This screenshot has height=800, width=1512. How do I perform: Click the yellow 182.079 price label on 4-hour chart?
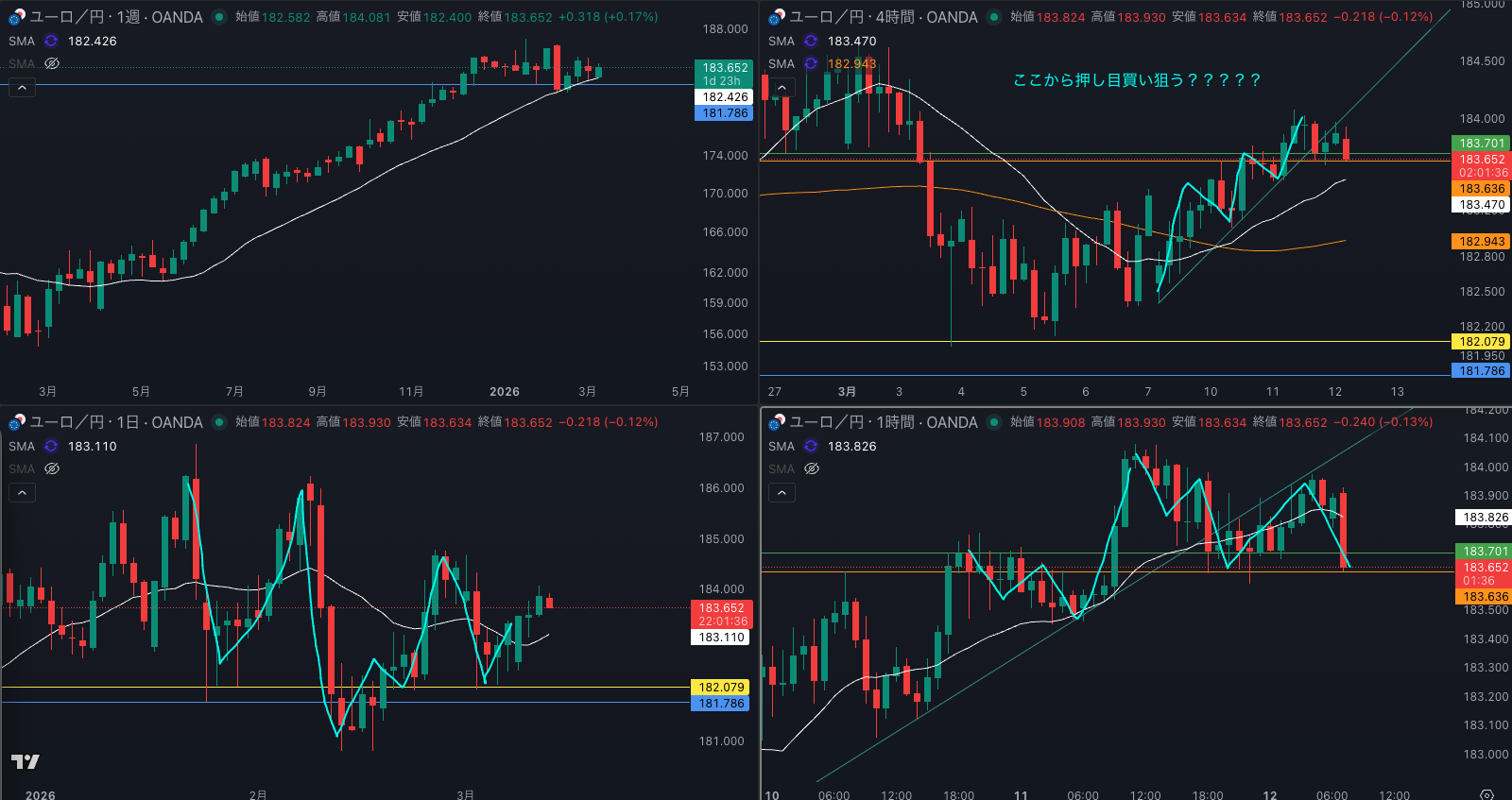pyautogui.click(x=1481, y=342)
